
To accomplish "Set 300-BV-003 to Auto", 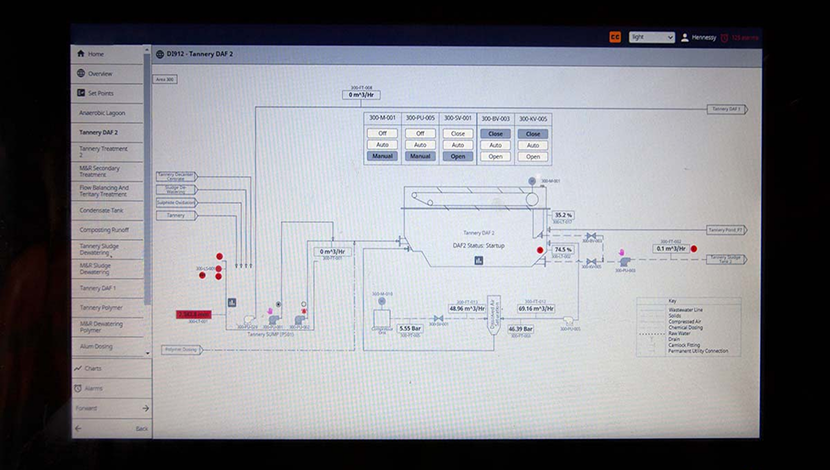I will pos(495,145).
